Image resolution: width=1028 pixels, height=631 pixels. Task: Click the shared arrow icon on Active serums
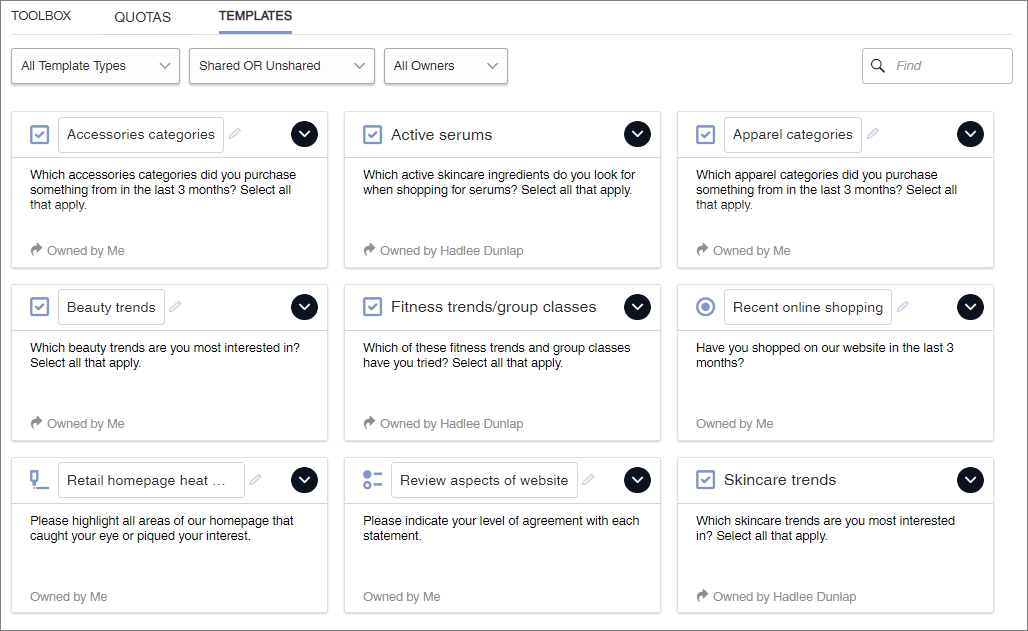click(x=369, y=250)
